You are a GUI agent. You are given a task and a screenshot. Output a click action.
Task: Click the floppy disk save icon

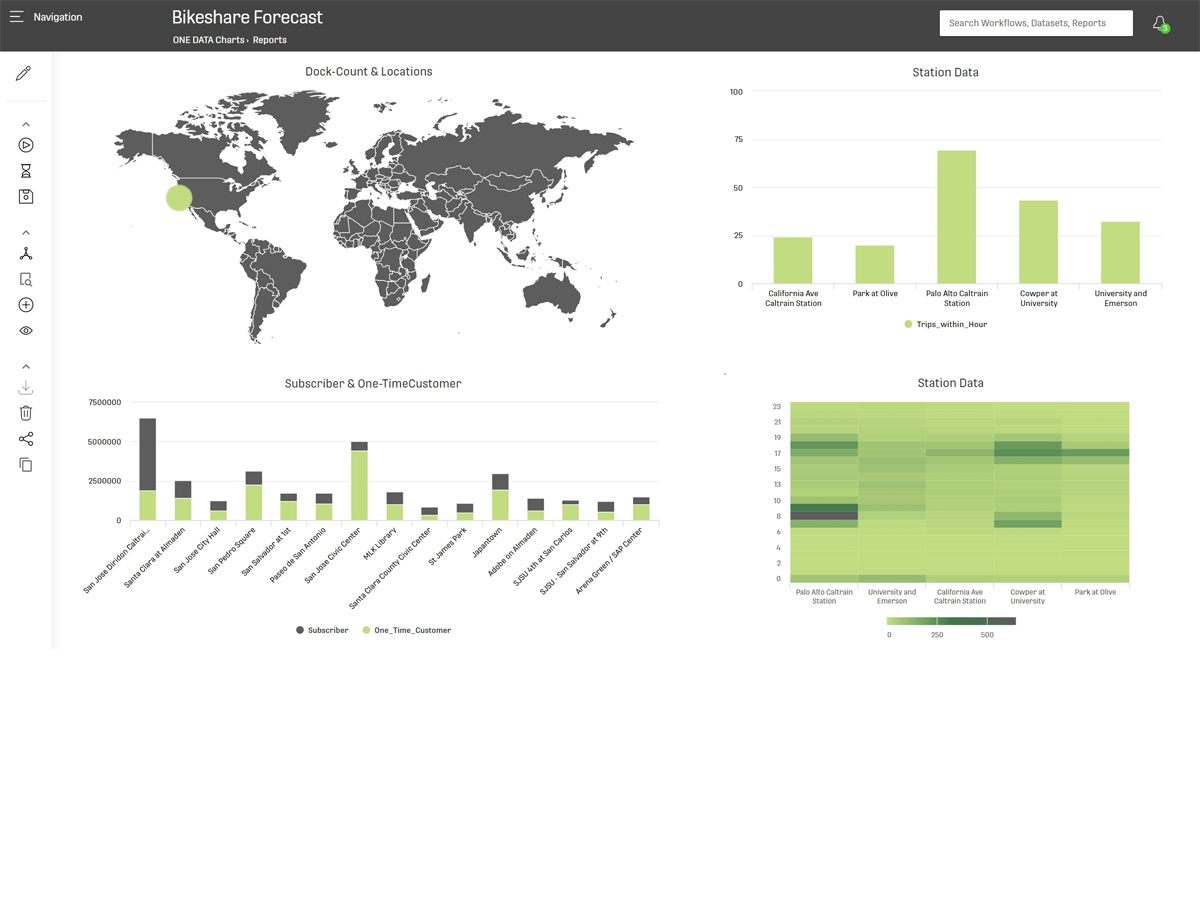click(26, 197)
